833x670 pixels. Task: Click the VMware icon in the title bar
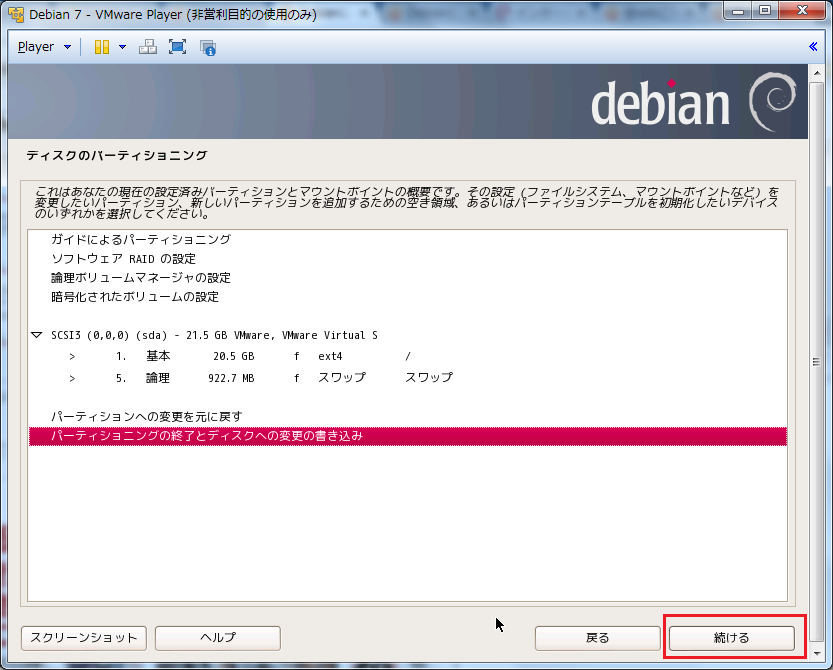coord(15,13)
